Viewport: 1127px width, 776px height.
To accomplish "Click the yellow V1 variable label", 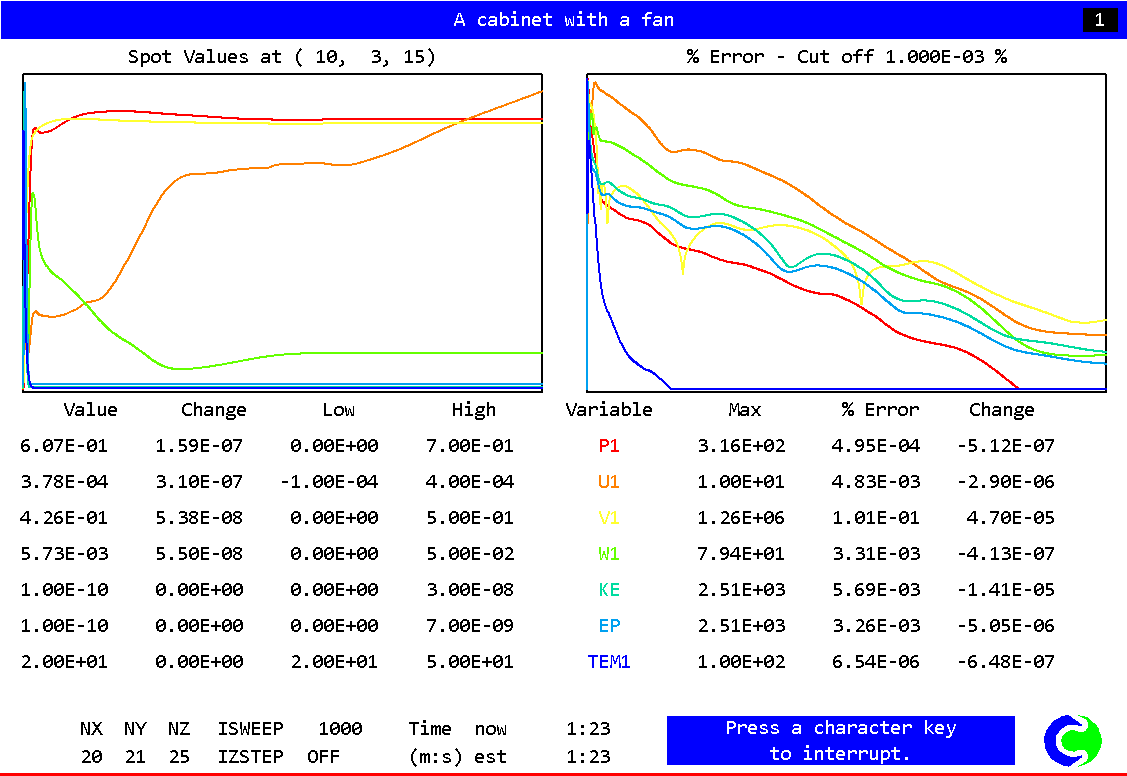I will pyautogui.click(x=609, y=518).
